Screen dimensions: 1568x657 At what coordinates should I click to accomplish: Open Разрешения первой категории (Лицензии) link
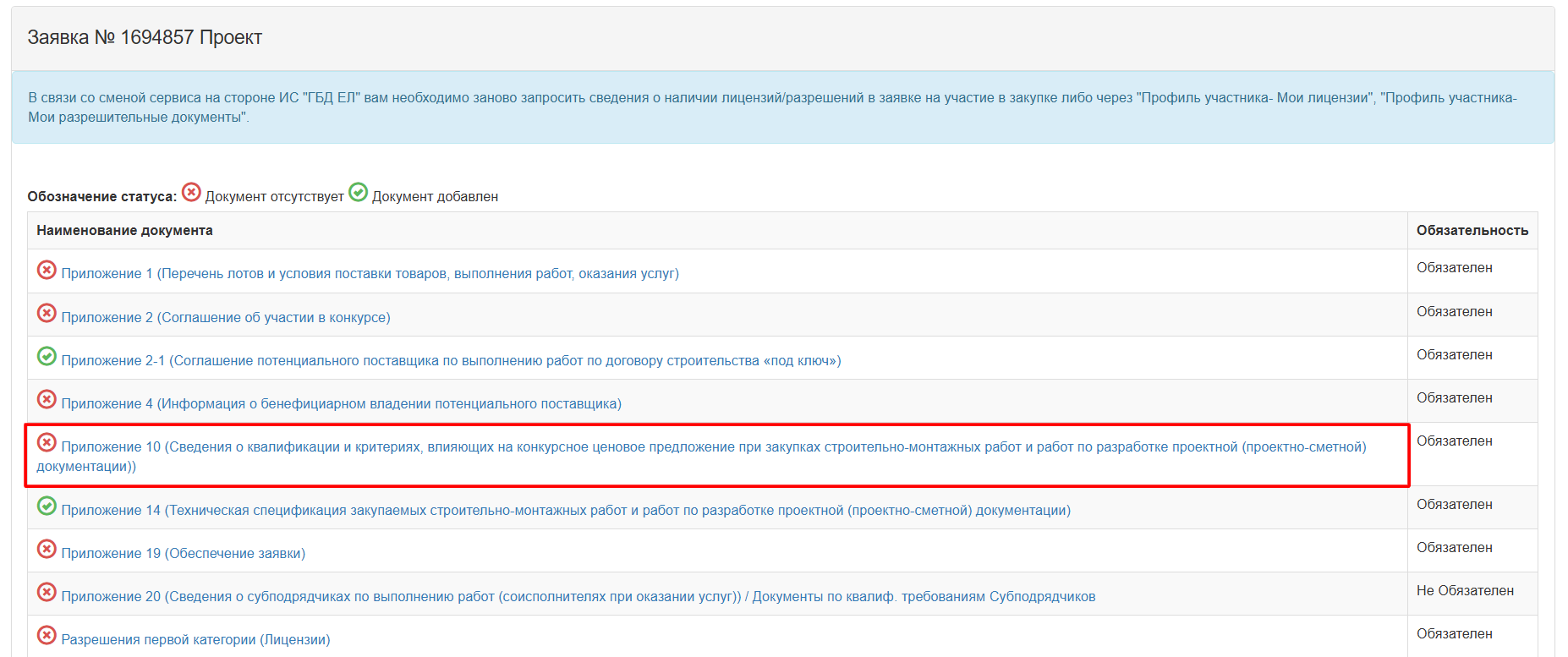coord(195,640)
